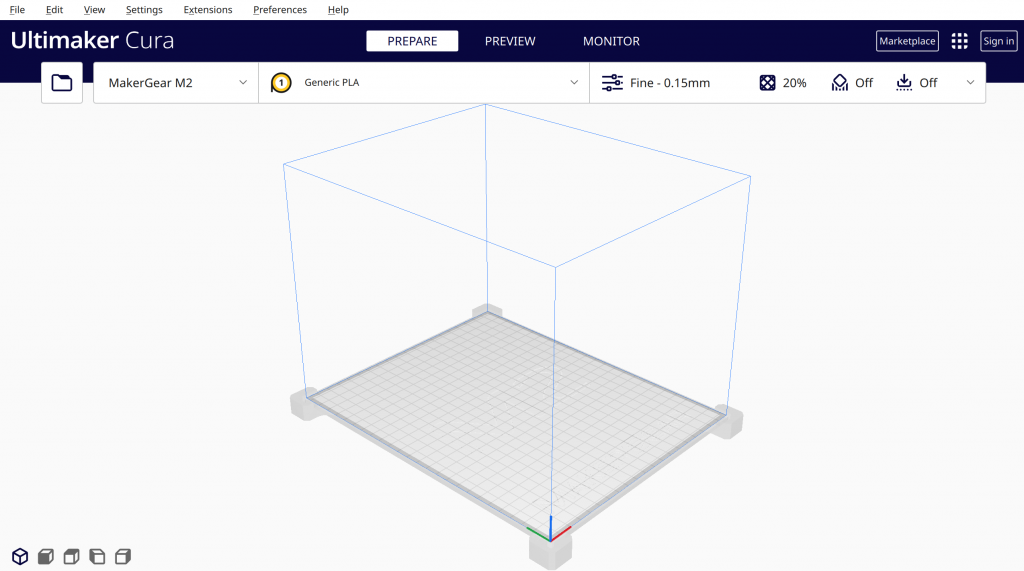Viewport: 1024px width, 571px height.
Task: Expand the print settings panel chevron
Action: (970, 83)
